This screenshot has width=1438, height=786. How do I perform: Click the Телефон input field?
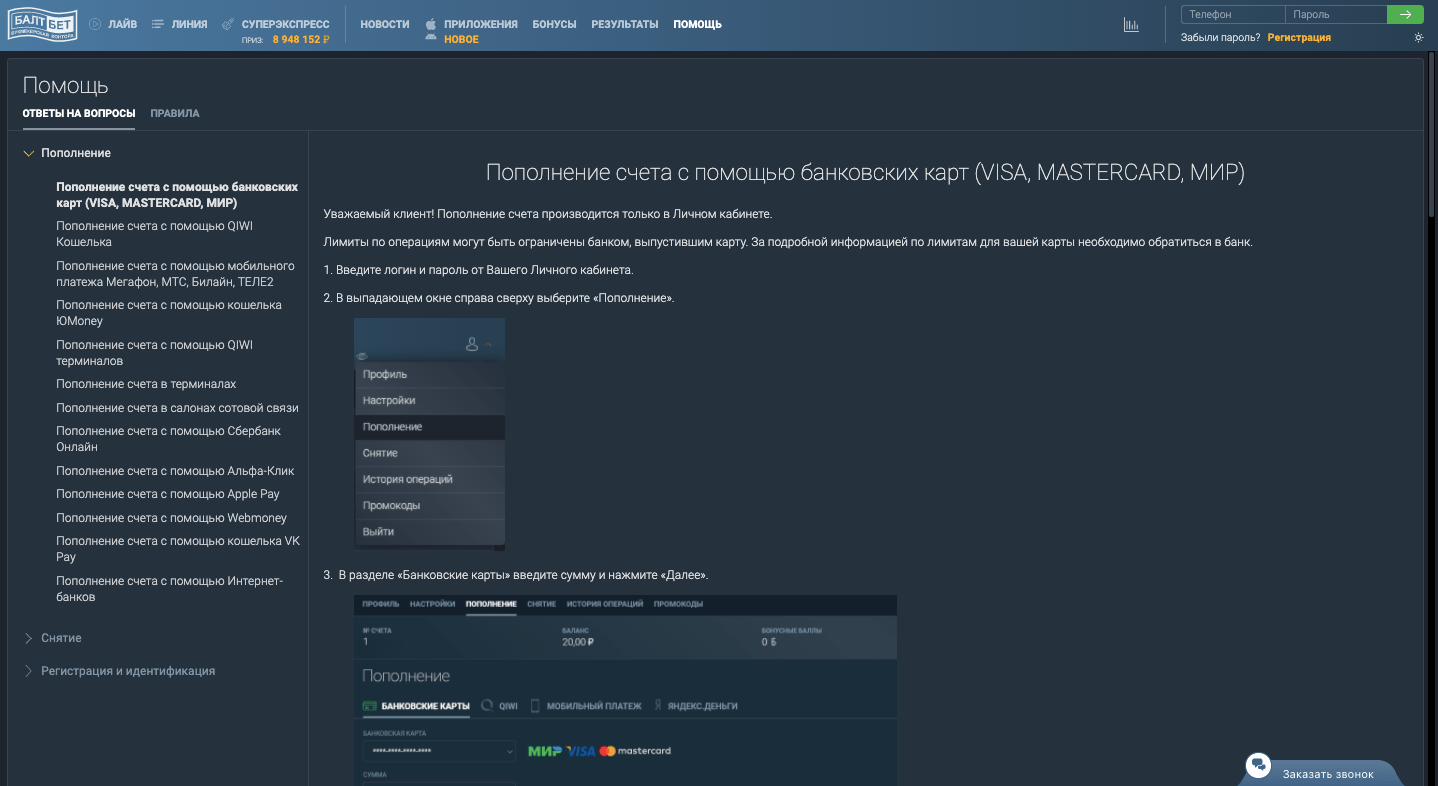tap(1232, 14)
